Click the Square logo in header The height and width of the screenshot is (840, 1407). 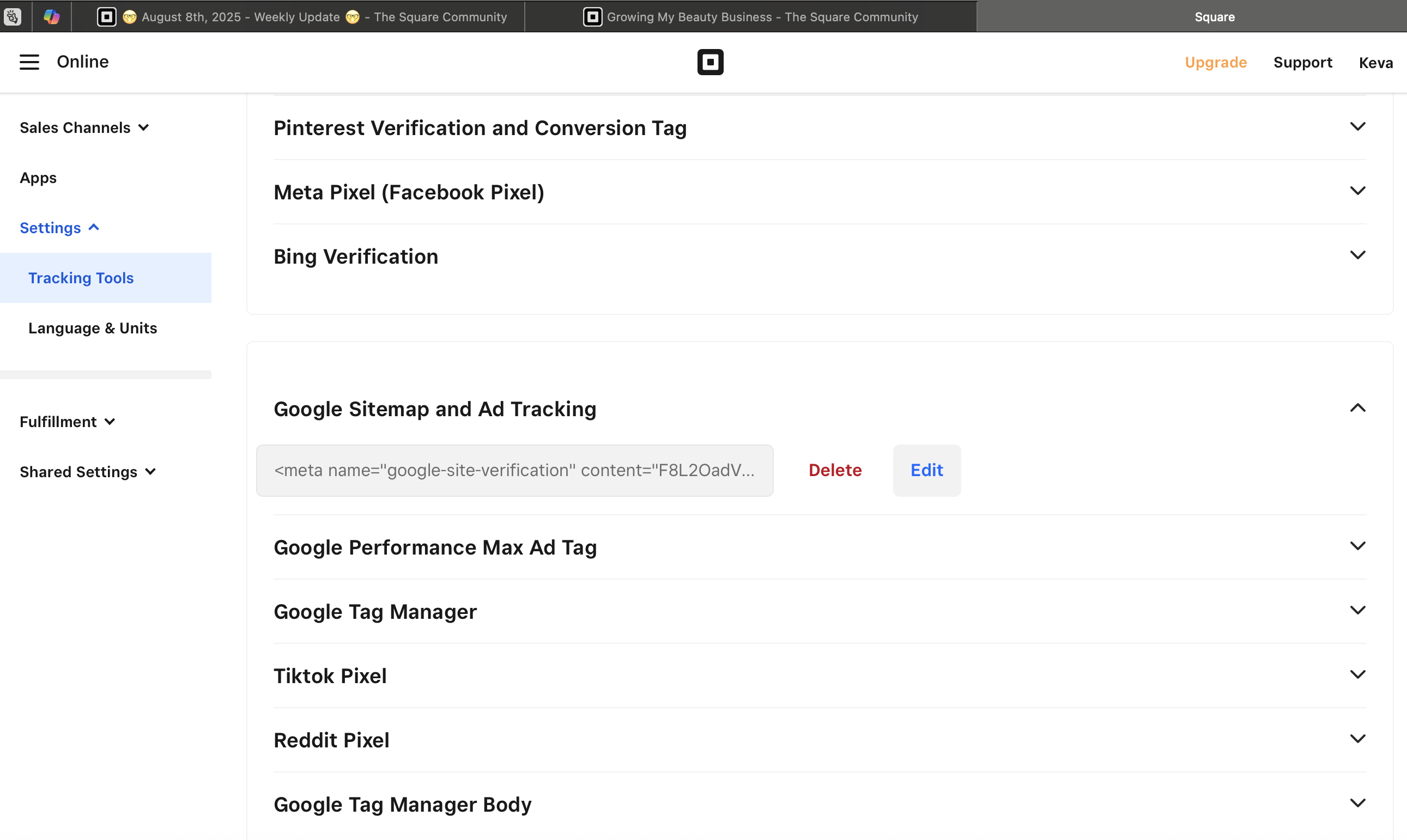click(710, 62)
